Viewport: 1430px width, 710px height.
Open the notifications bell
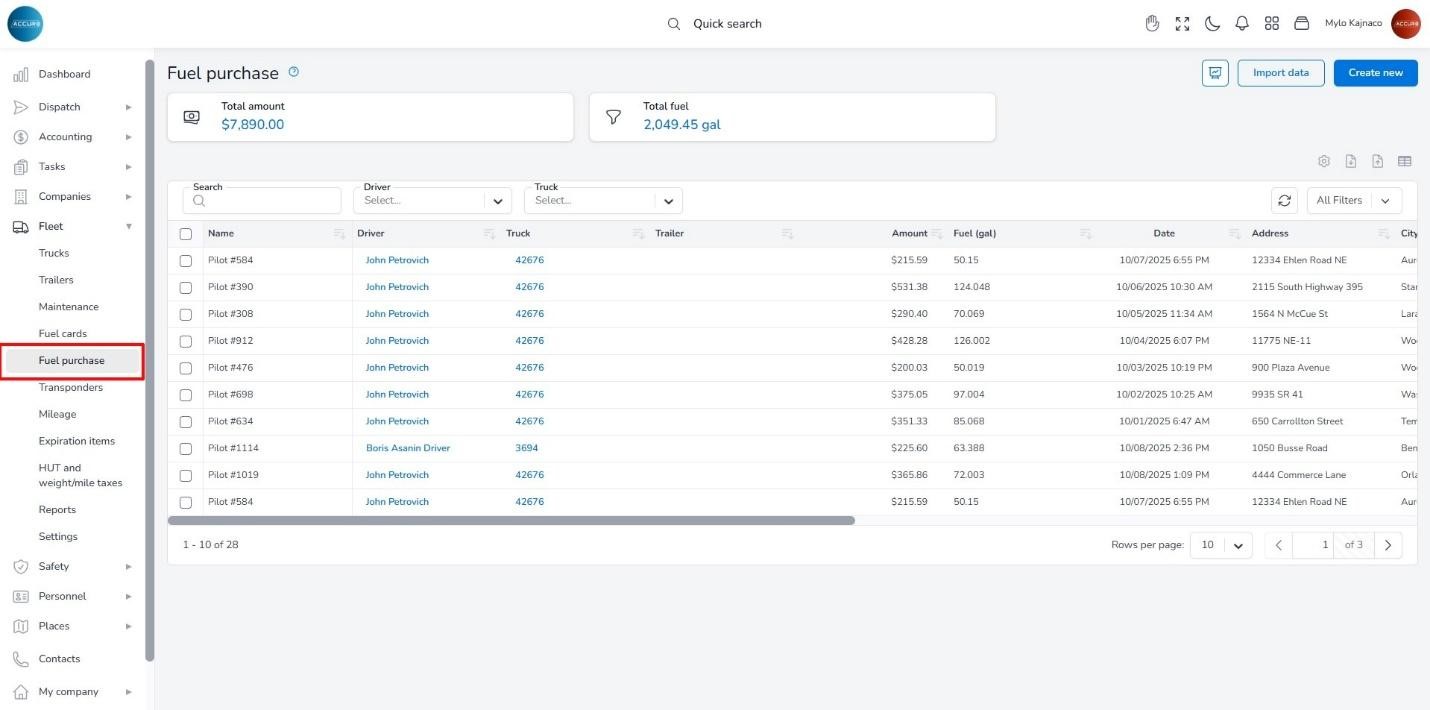point(1242,24)
